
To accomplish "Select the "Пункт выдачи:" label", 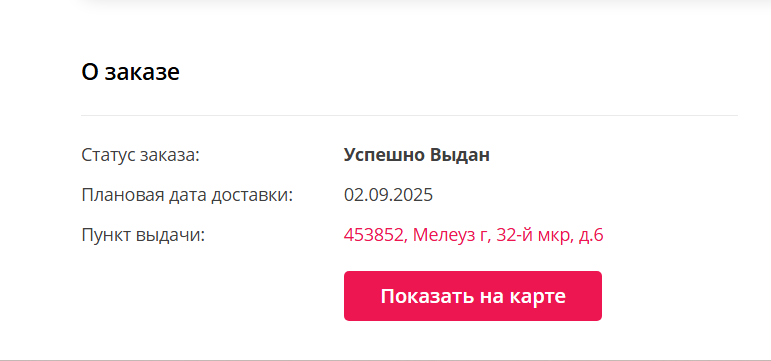I will [x=143, y=235].
